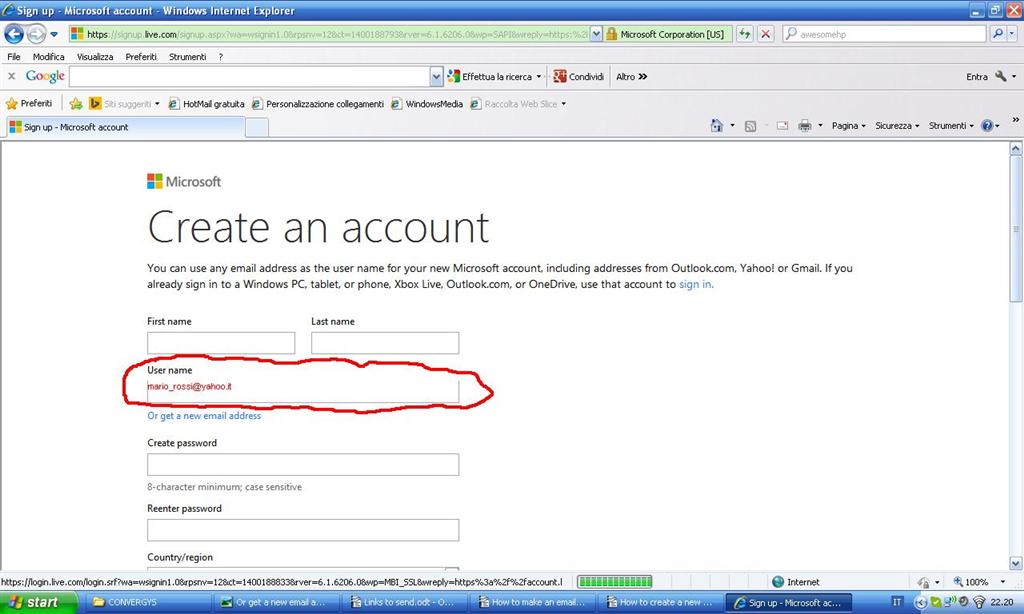
Task: Click the magnifier search button beside awesomehp box
Action: tap(997, 34)
